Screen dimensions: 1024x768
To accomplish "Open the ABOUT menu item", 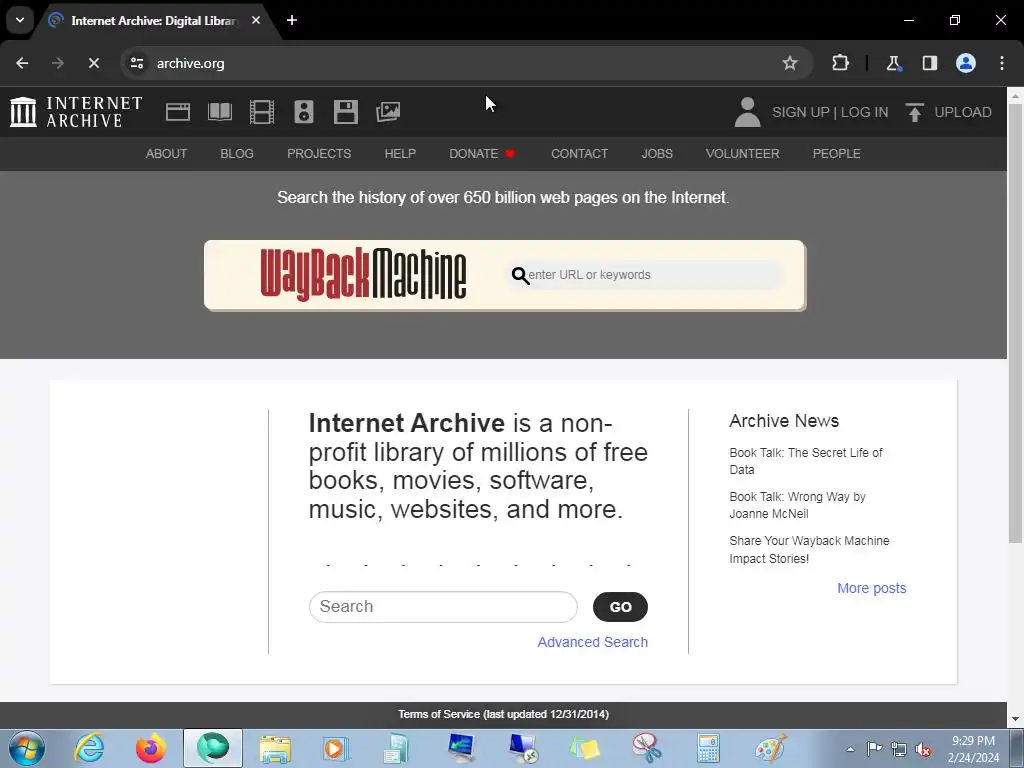I will pos(166,153).
